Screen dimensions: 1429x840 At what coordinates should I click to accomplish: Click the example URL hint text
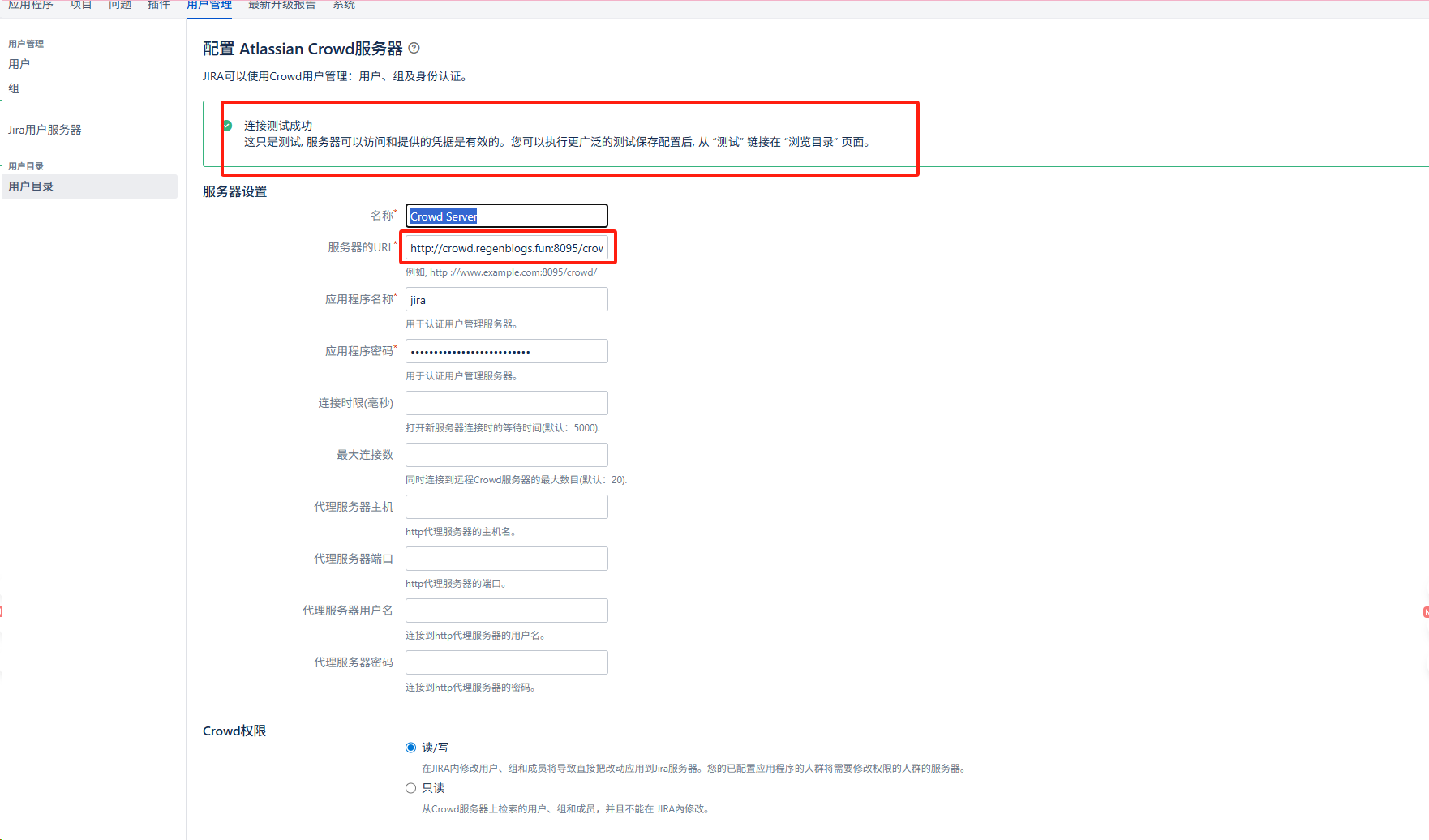pos(501,272)
